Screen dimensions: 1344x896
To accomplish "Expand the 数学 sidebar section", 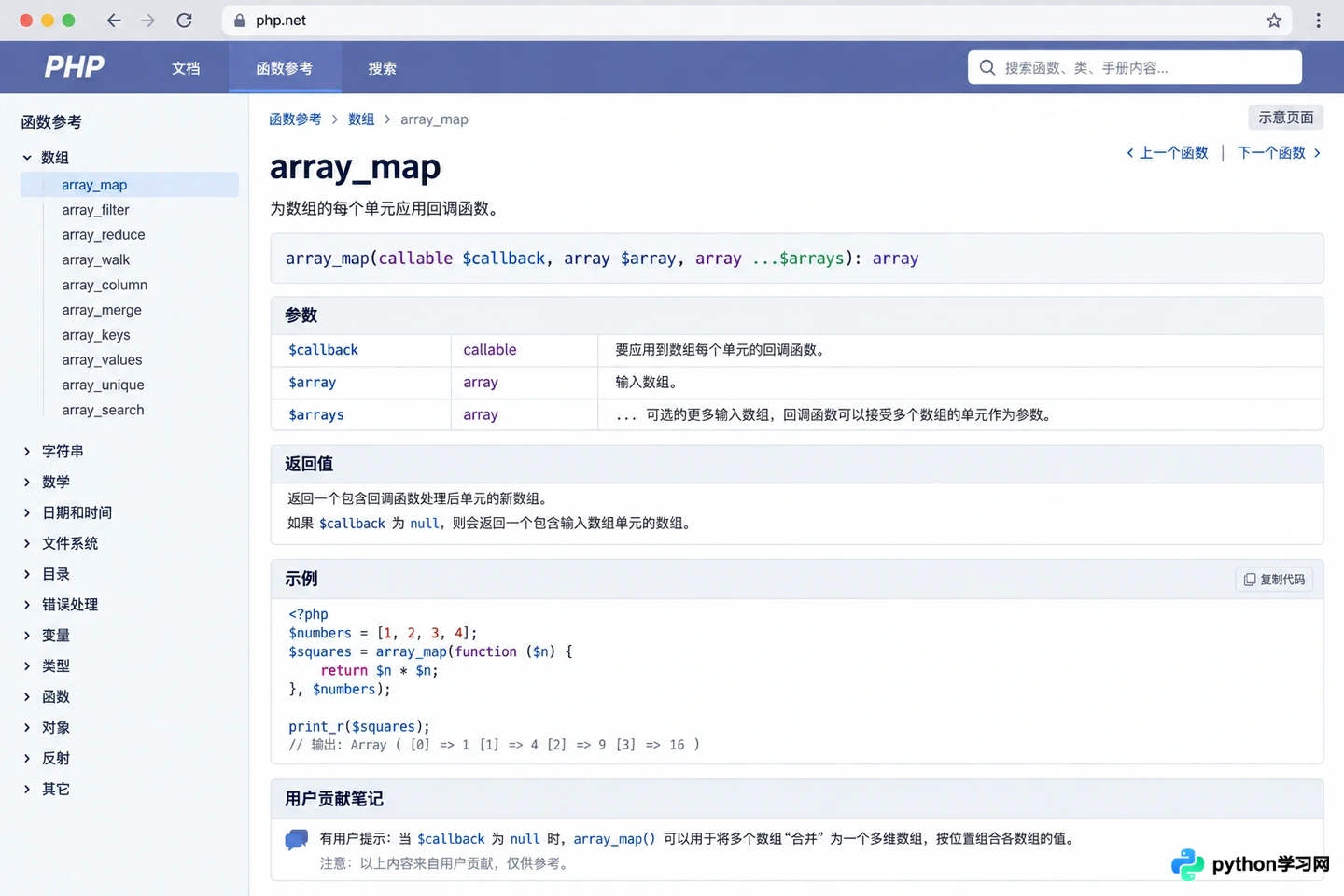I will [47, 482].
